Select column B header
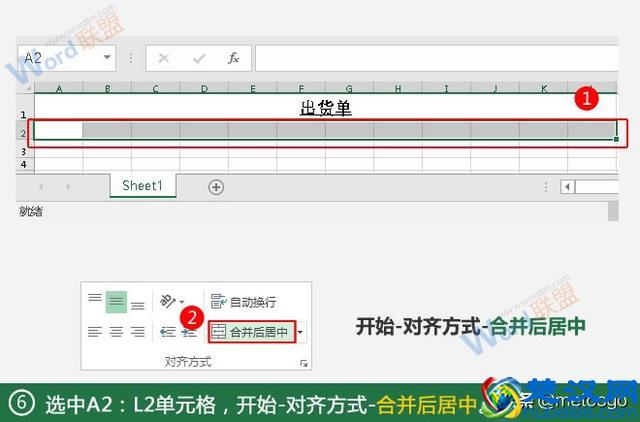The image size is (640, 422). click(x=107, y=88)
